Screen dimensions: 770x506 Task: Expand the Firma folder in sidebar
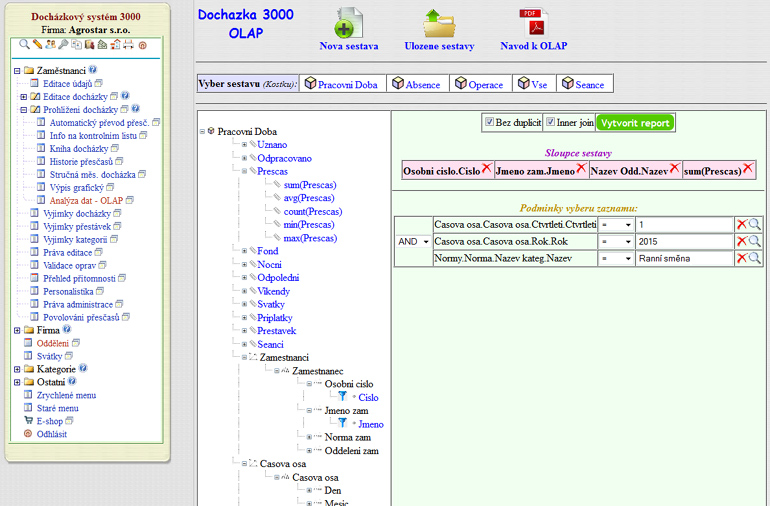click(17, 330)
